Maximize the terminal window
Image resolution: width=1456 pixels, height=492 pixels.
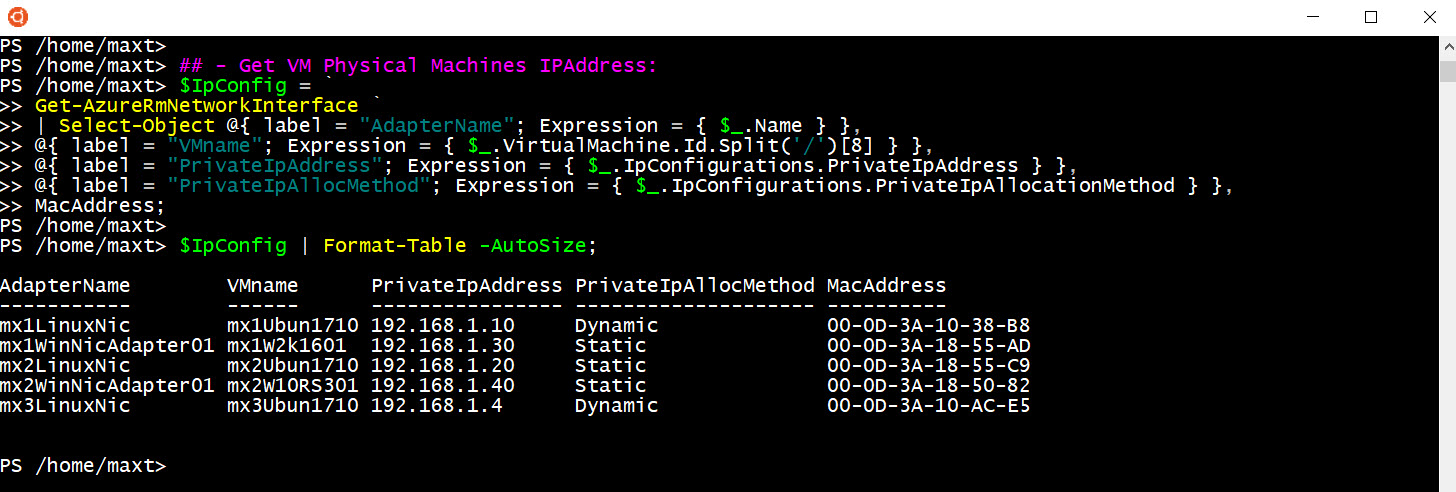[x=1371, y=17]
